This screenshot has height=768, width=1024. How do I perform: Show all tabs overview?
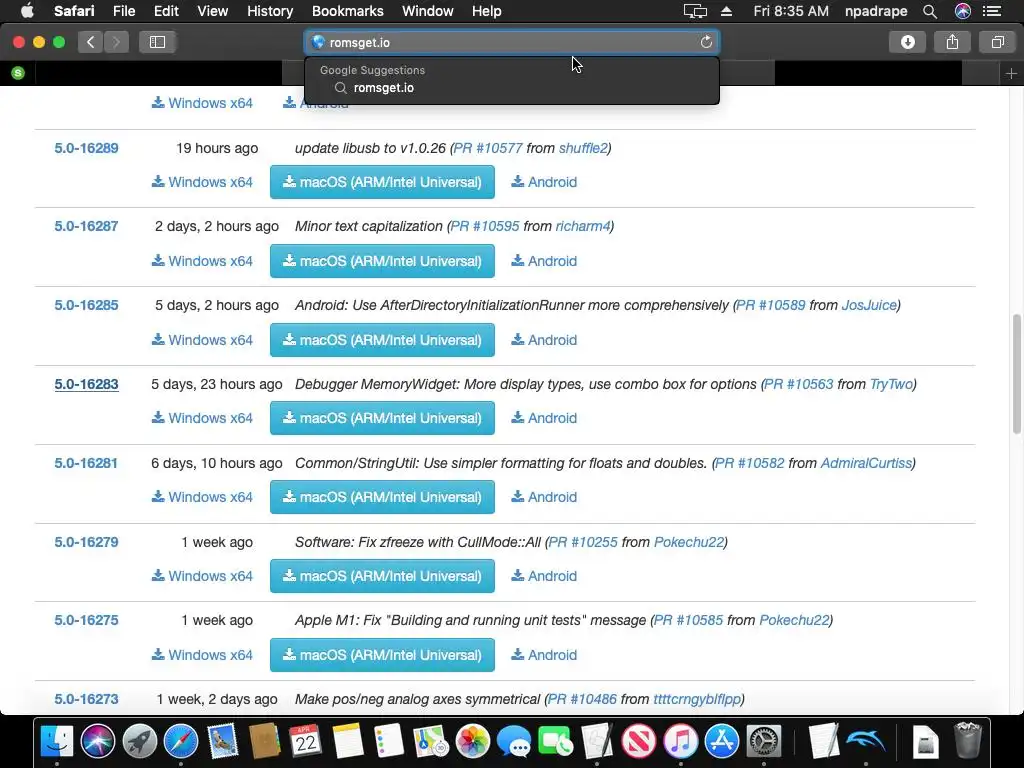coord(997,42)
